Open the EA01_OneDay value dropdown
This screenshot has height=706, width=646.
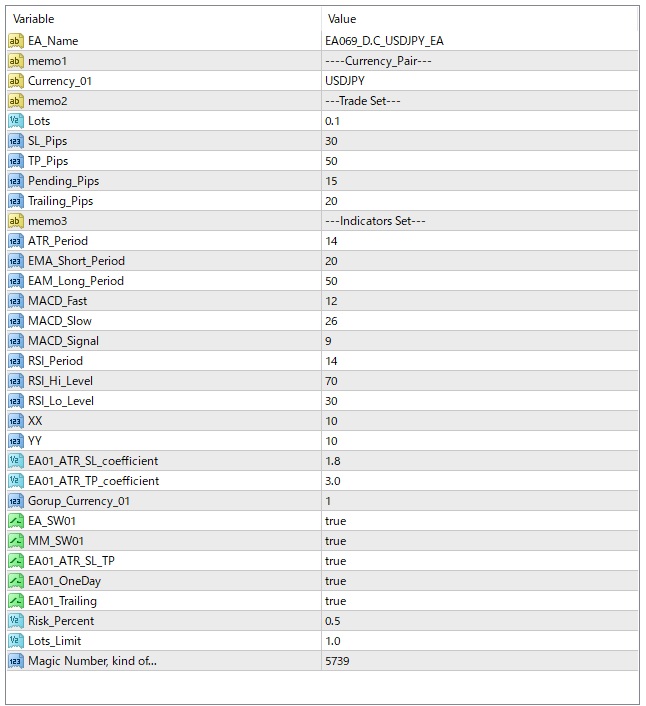(336, 581)
